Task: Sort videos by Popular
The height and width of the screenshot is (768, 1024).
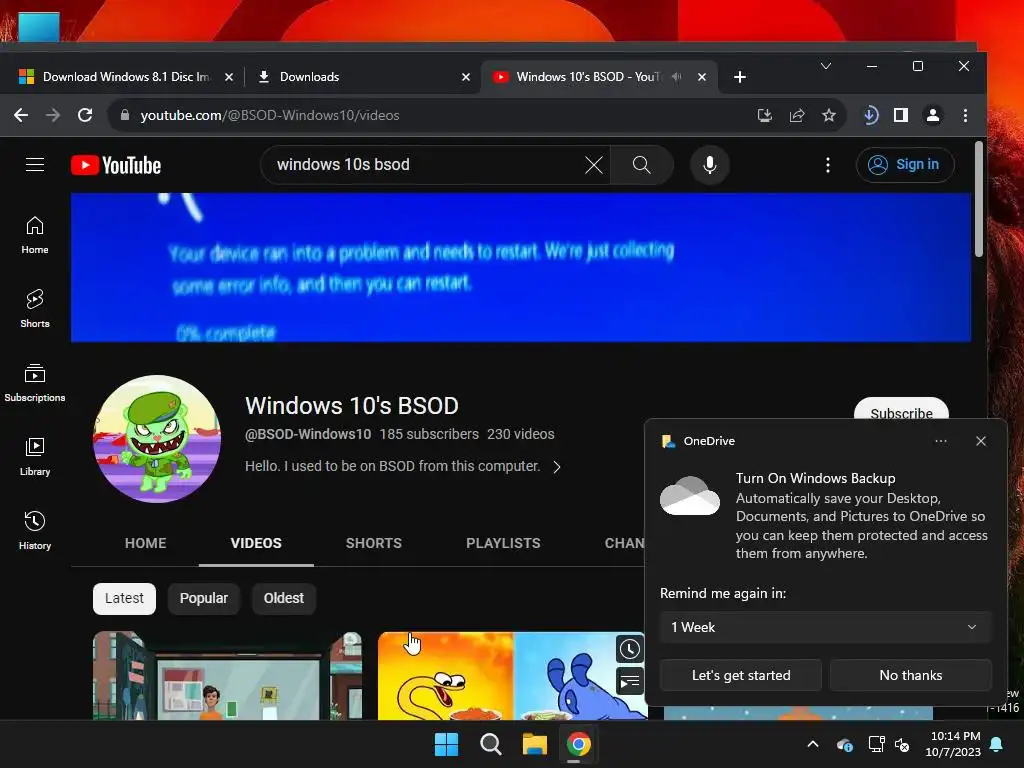Action: coord(204,599)
